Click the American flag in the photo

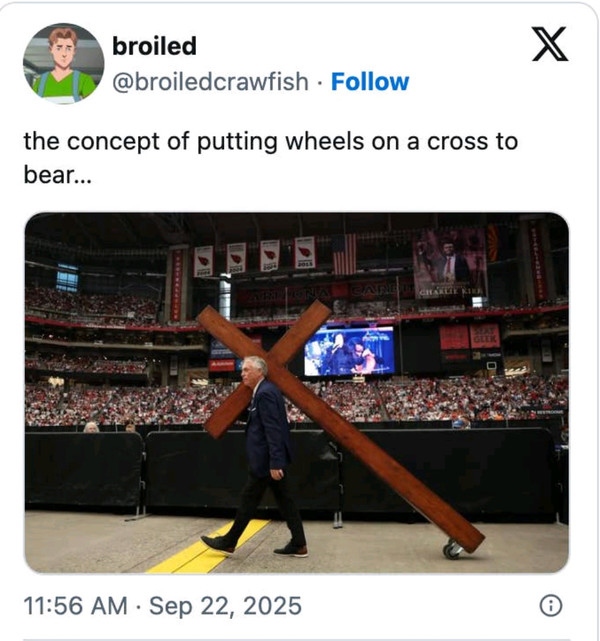click(x=344, y=254)
